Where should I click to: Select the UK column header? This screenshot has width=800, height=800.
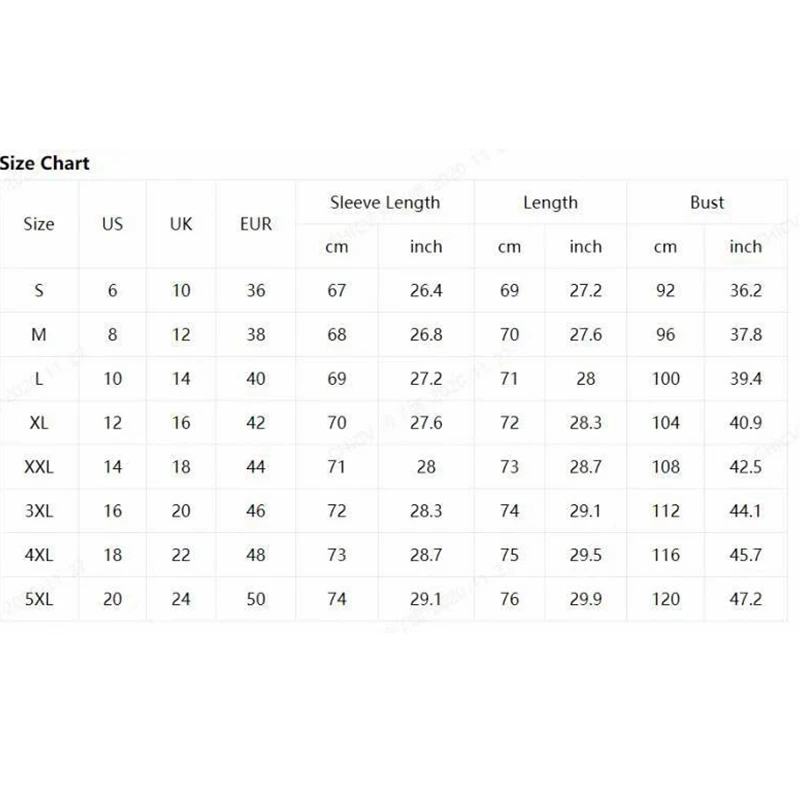181,224
